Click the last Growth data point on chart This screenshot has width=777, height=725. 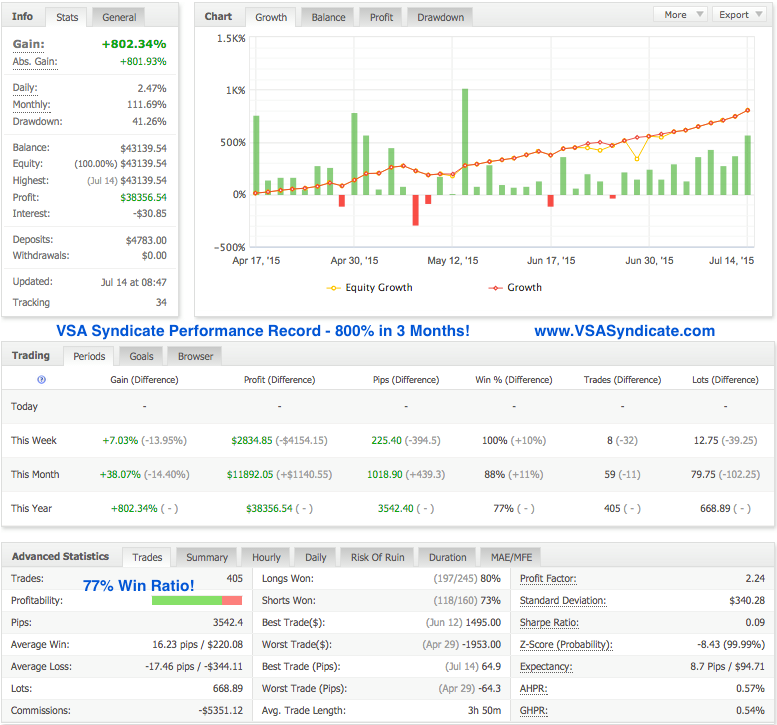click(x=748, y=111)
